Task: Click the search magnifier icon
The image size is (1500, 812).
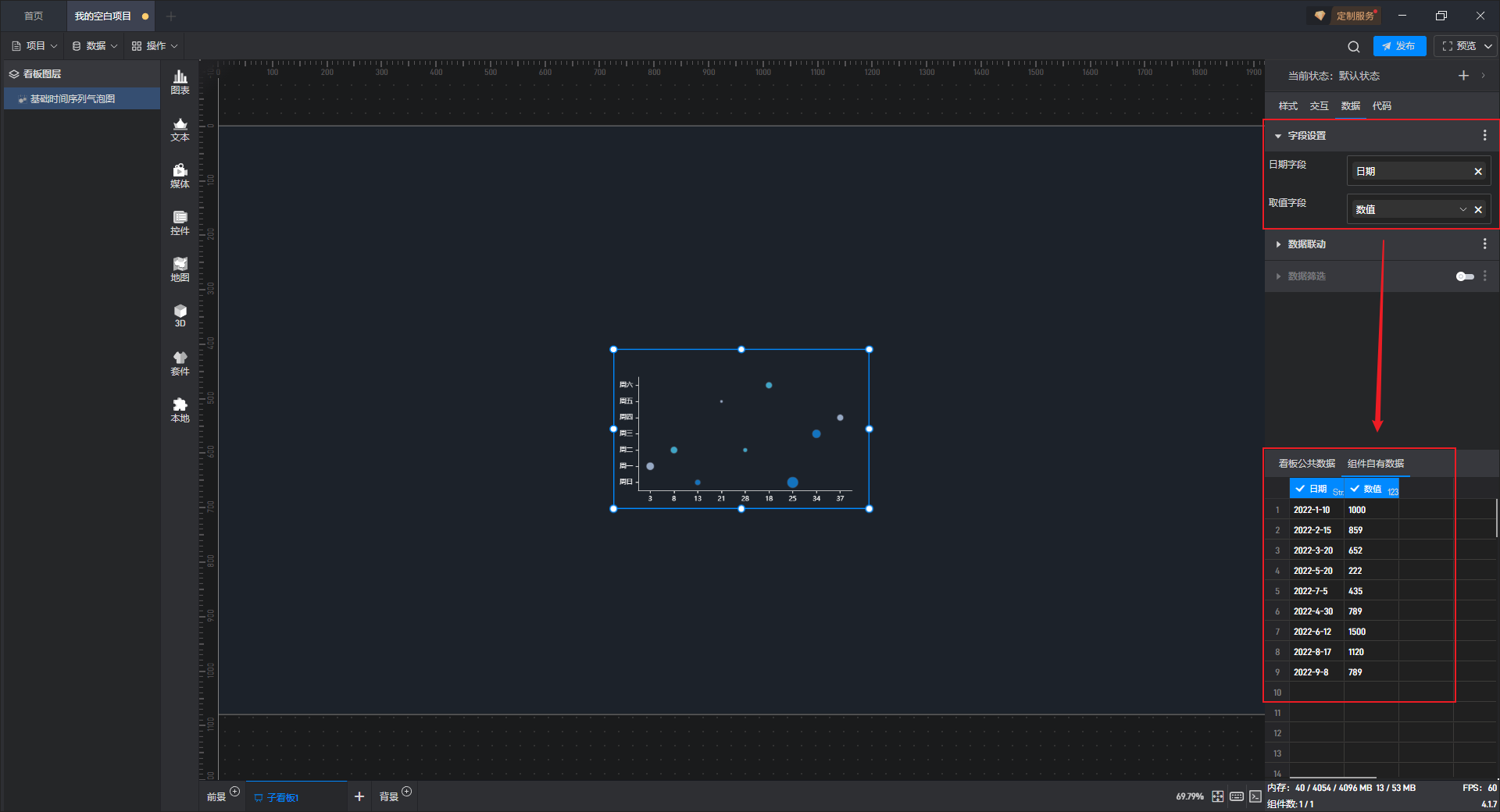Action: click(x=1354, y=47)
